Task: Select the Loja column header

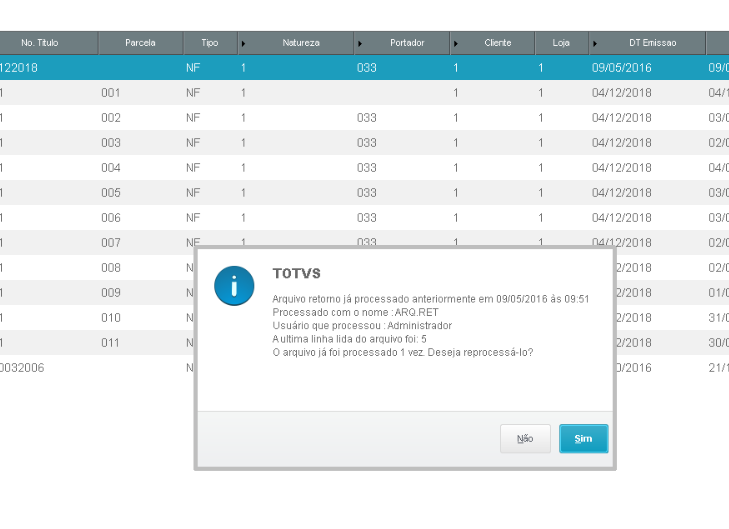Action: point(561,43)
